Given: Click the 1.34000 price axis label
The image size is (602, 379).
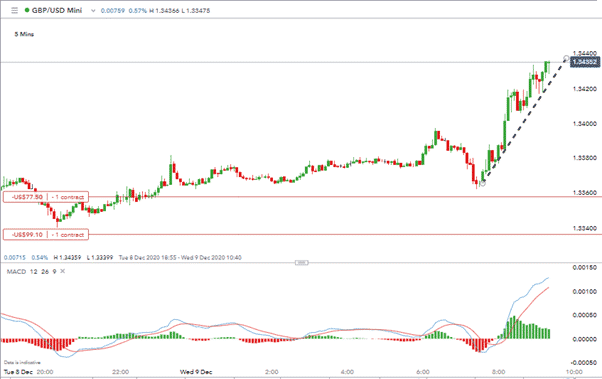Looking at the screenshot, I should pyautogui.click(x=585, y=124).
